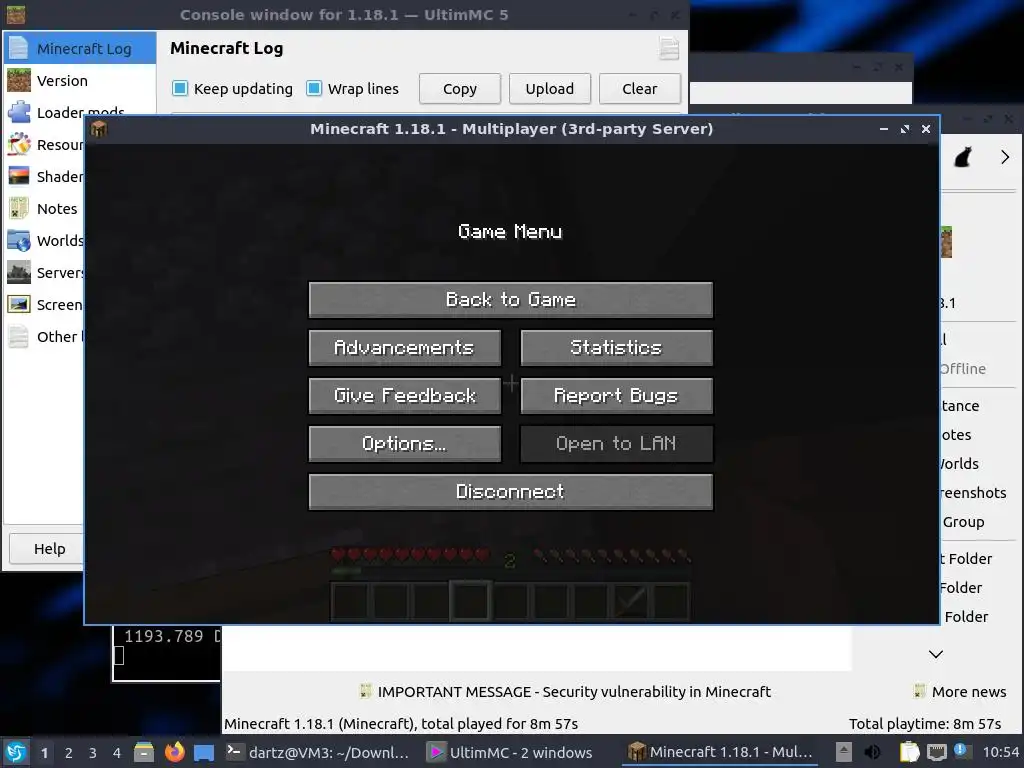Click Servers icon in console sidebar

(x=19, y=272)
